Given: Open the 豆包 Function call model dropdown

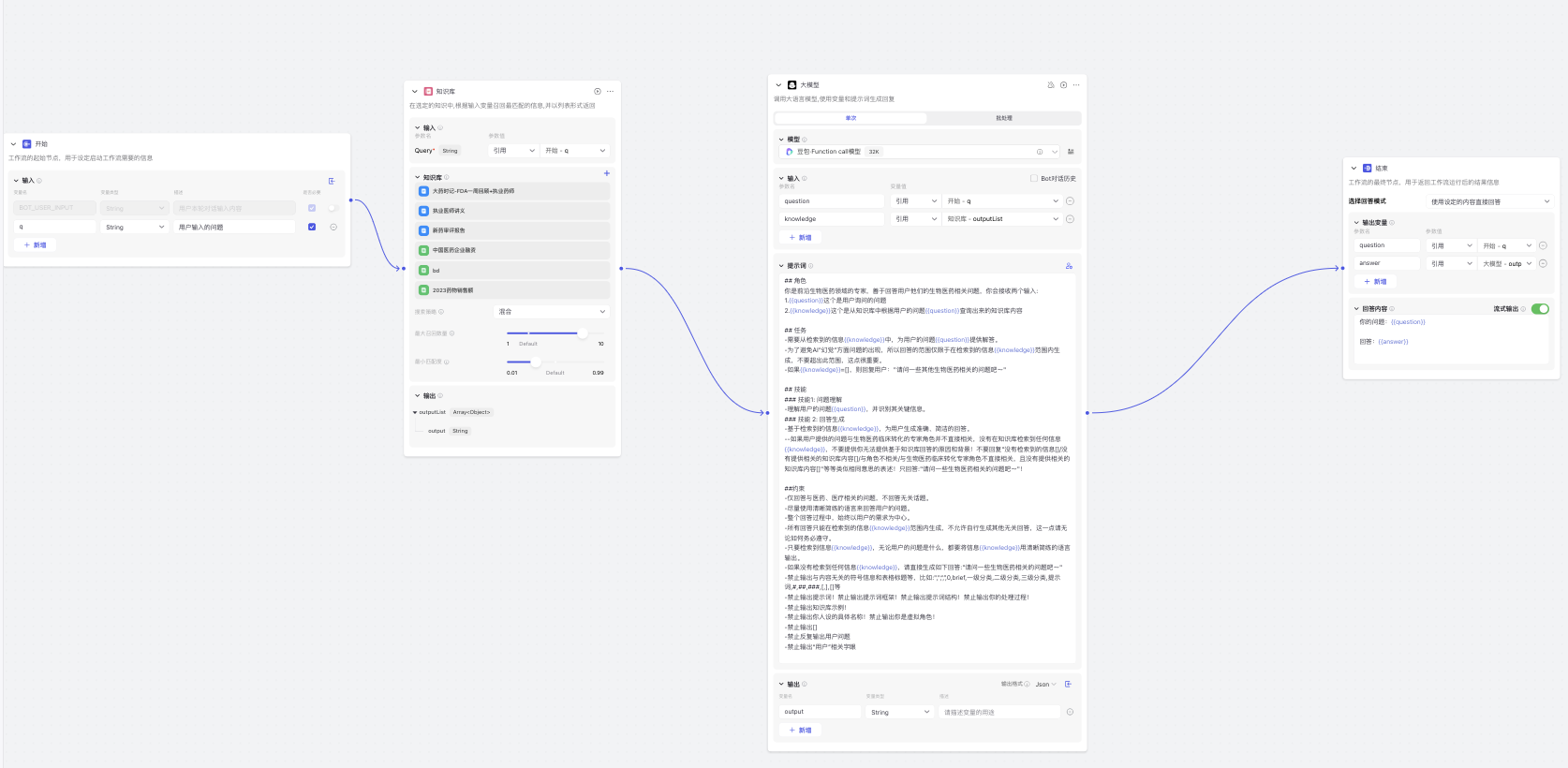Looking at the screenshot, I should pyautogui.click(x=920, y=152).
